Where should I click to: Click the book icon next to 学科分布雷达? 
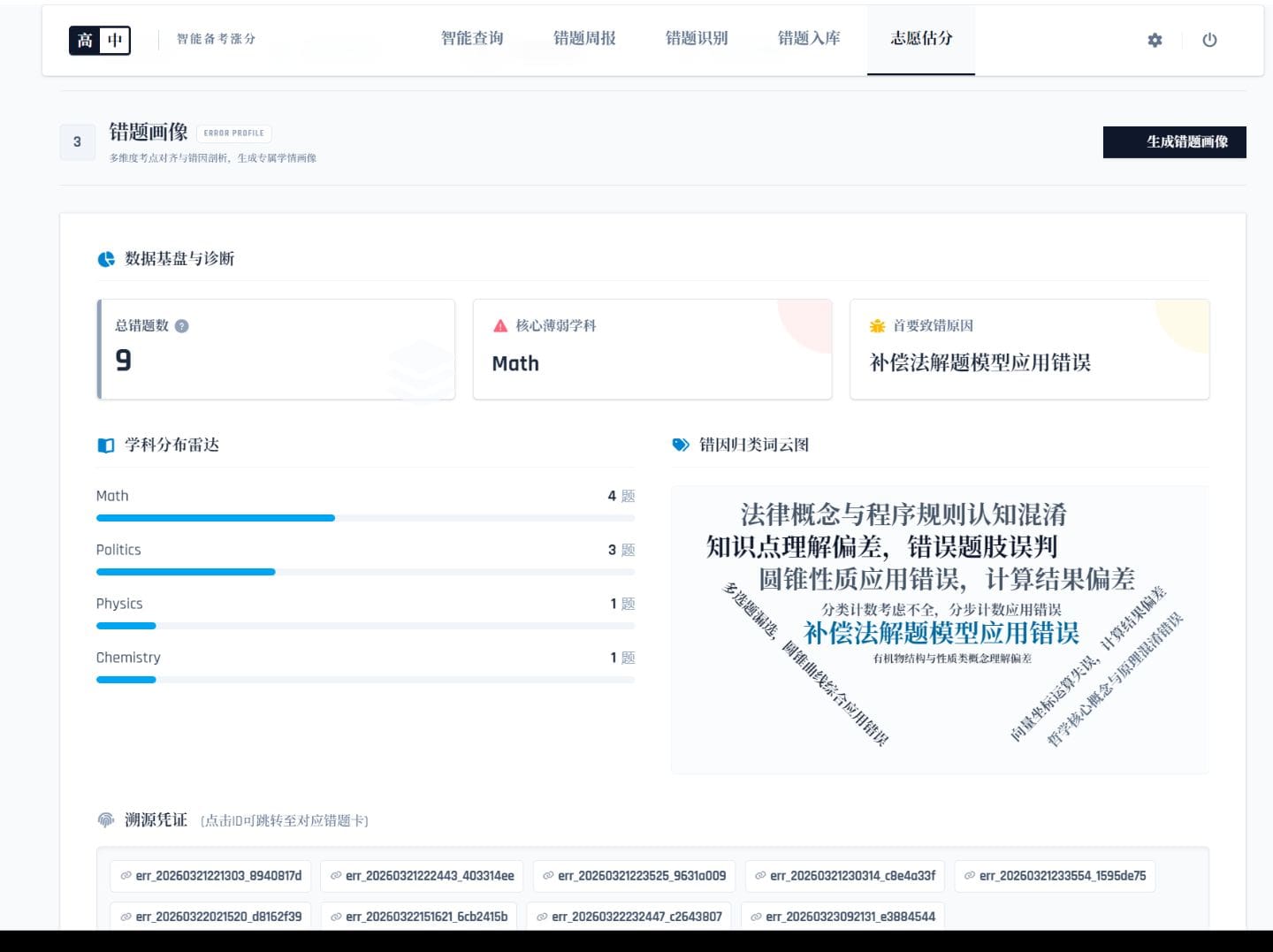pos(106,446)
